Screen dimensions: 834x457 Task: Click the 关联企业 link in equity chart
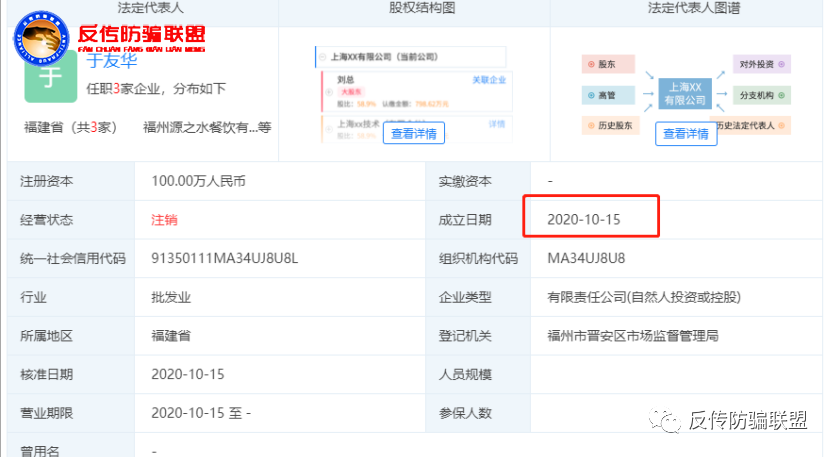coord(489,80)
